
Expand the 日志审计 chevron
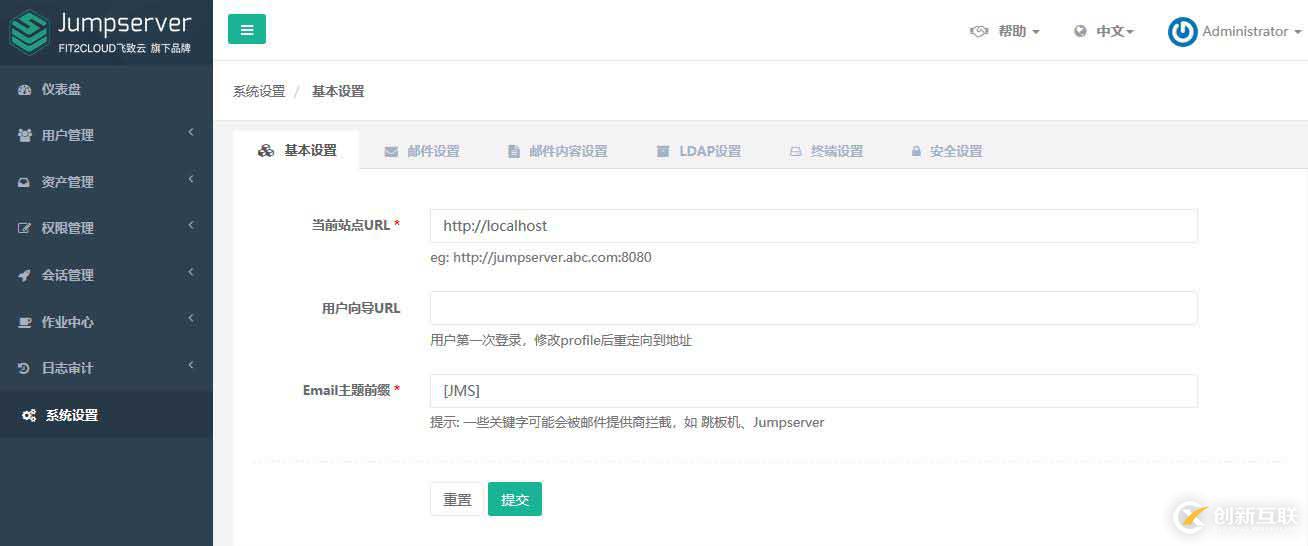[x=191, y=366]
